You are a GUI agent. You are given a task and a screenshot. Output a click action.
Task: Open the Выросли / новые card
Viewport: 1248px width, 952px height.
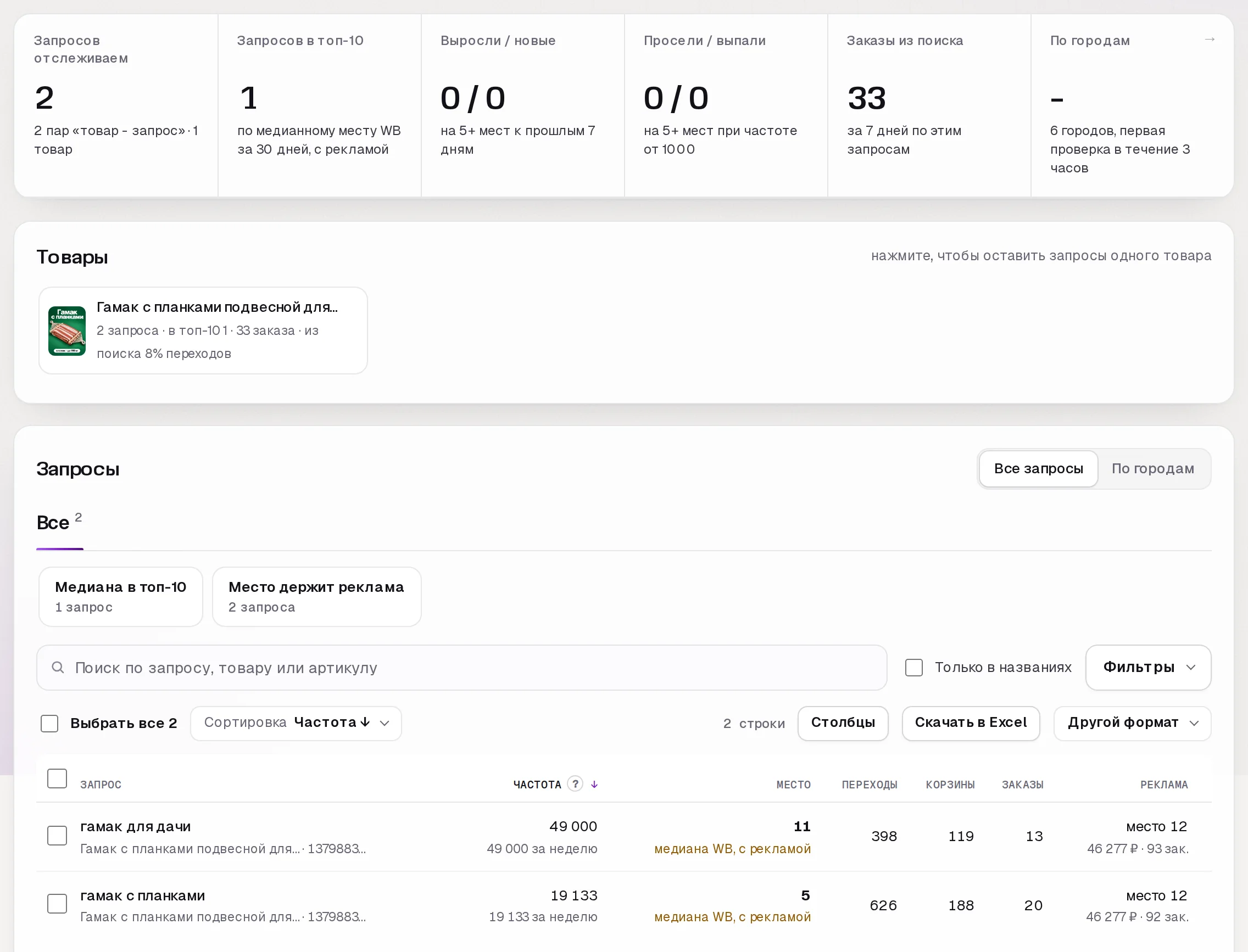click(522, 105)
